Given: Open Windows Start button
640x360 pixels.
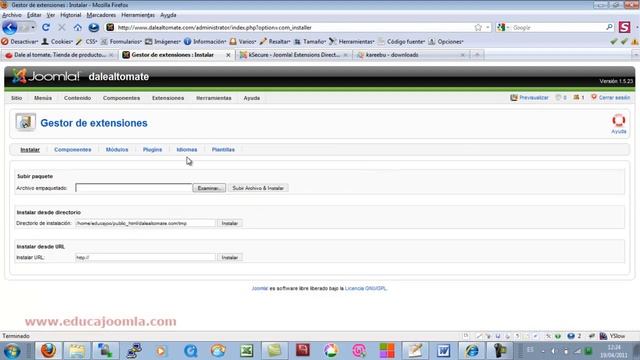Looking at the screenshot, I should pos(11,351).
